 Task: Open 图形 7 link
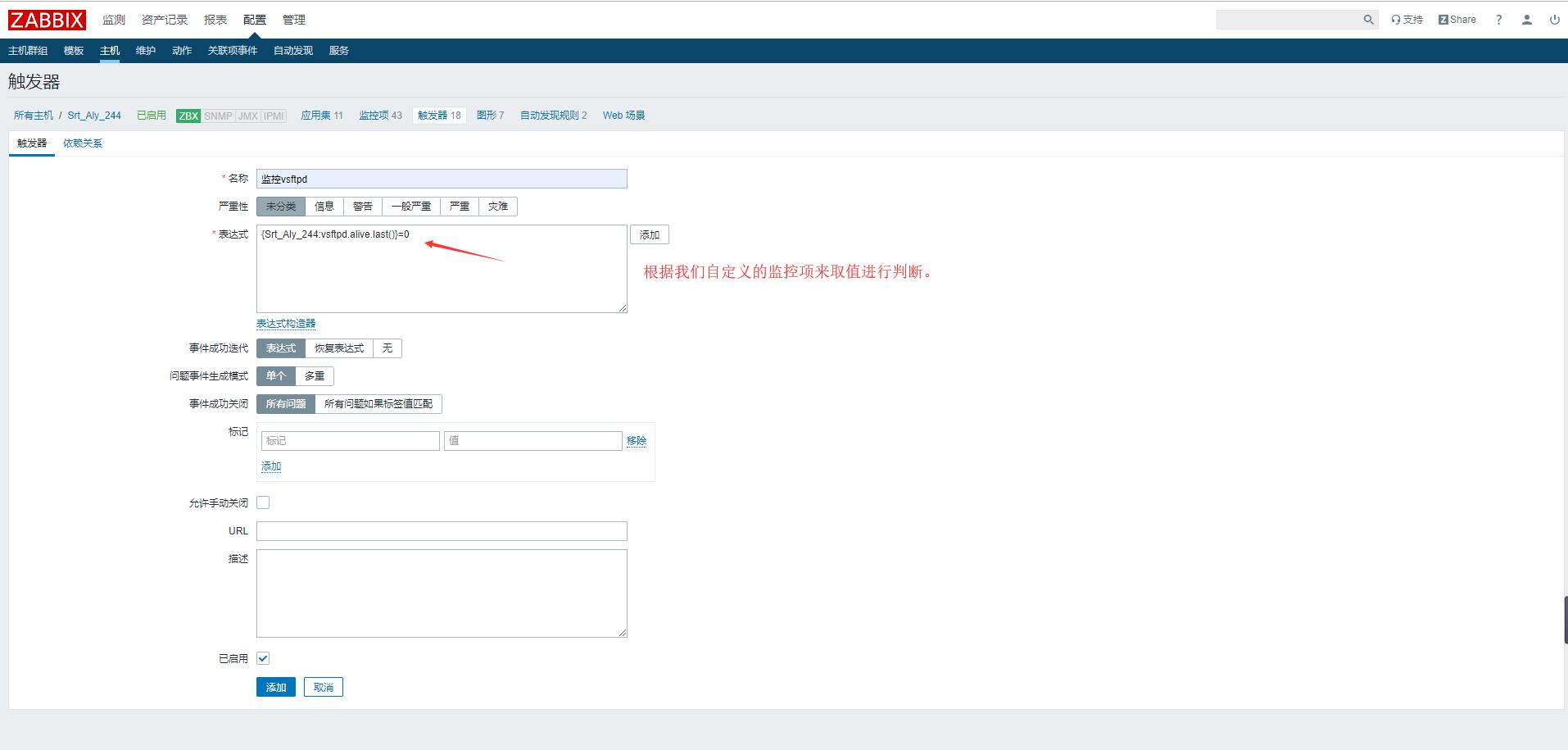(490, 116)
